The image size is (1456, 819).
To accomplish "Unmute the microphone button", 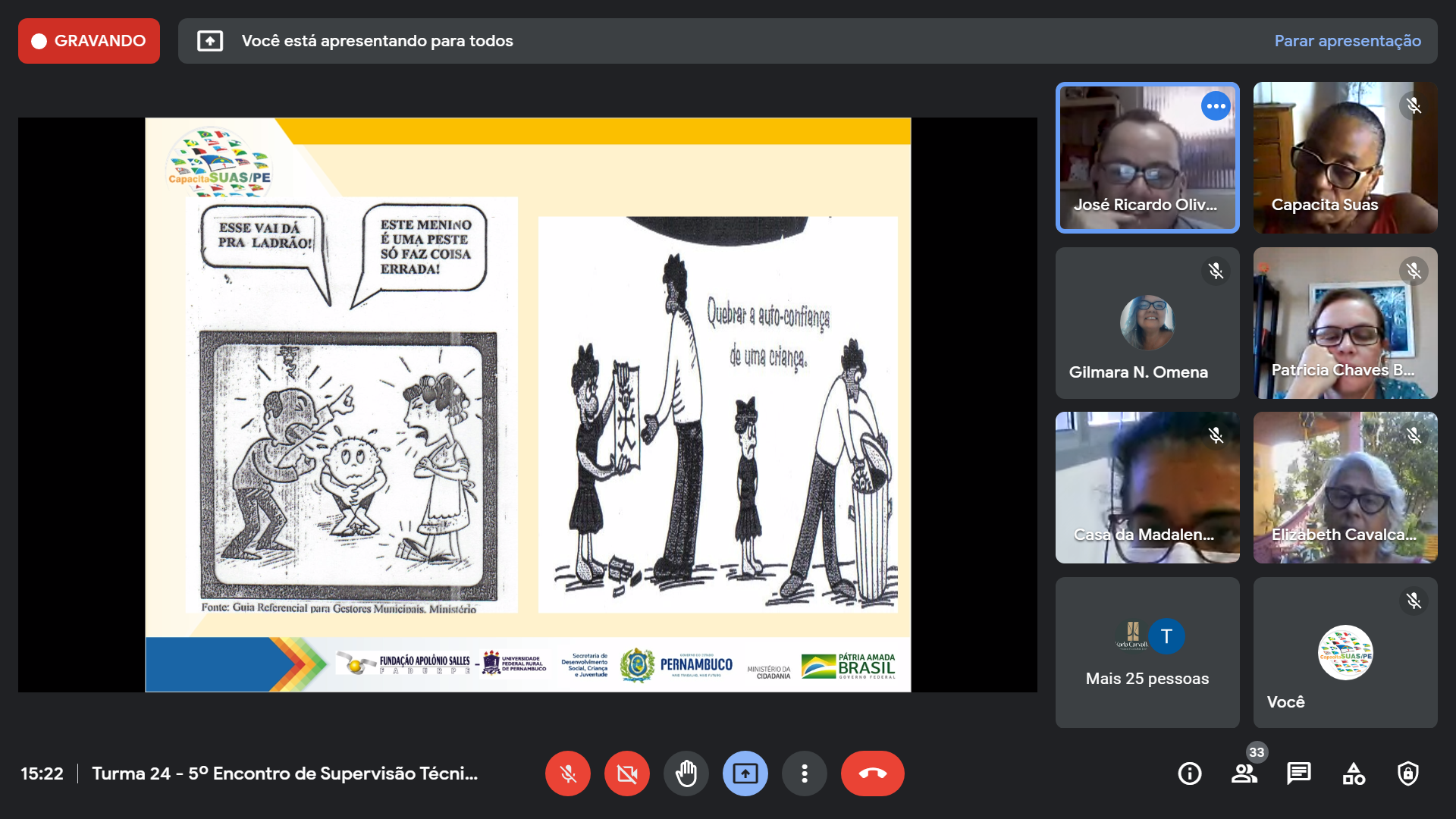I will pyautogui.click(x=567, y=773).
